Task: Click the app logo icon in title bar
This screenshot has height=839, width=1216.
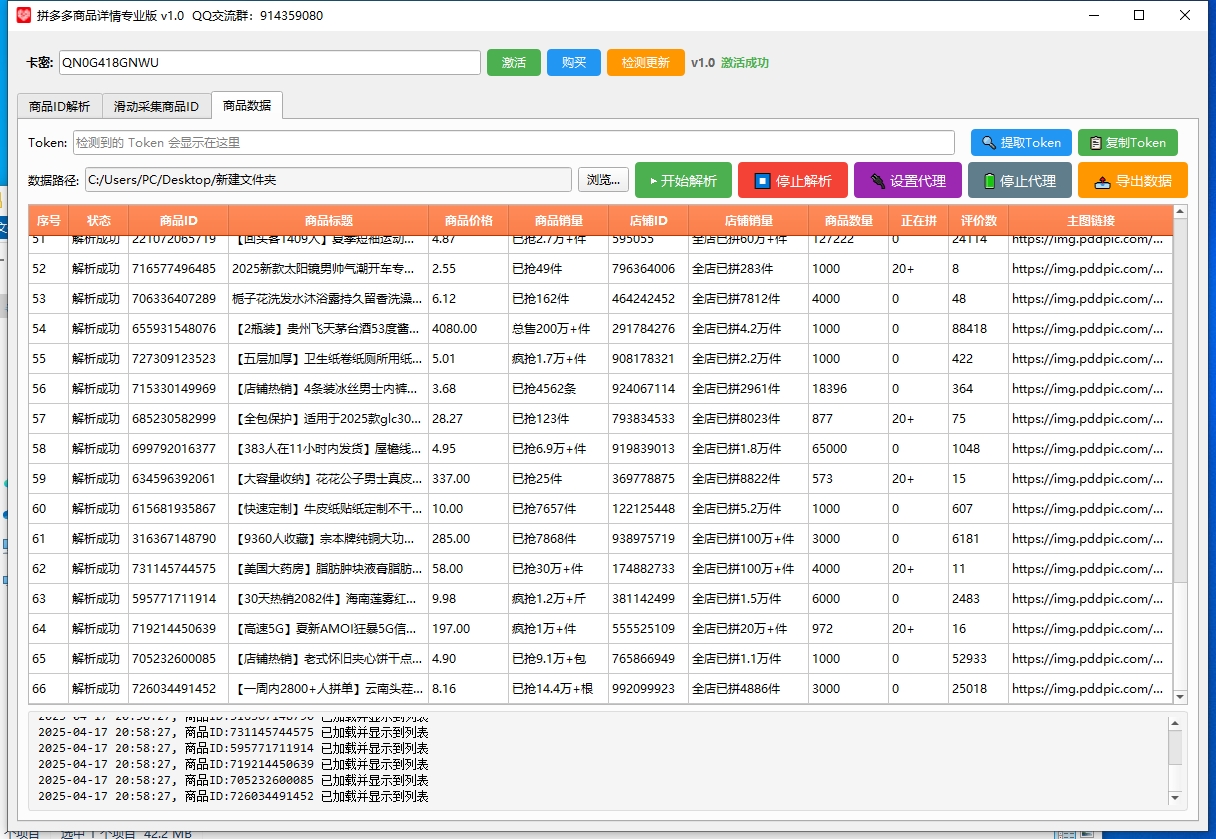Action: click(x=23, y=16)
